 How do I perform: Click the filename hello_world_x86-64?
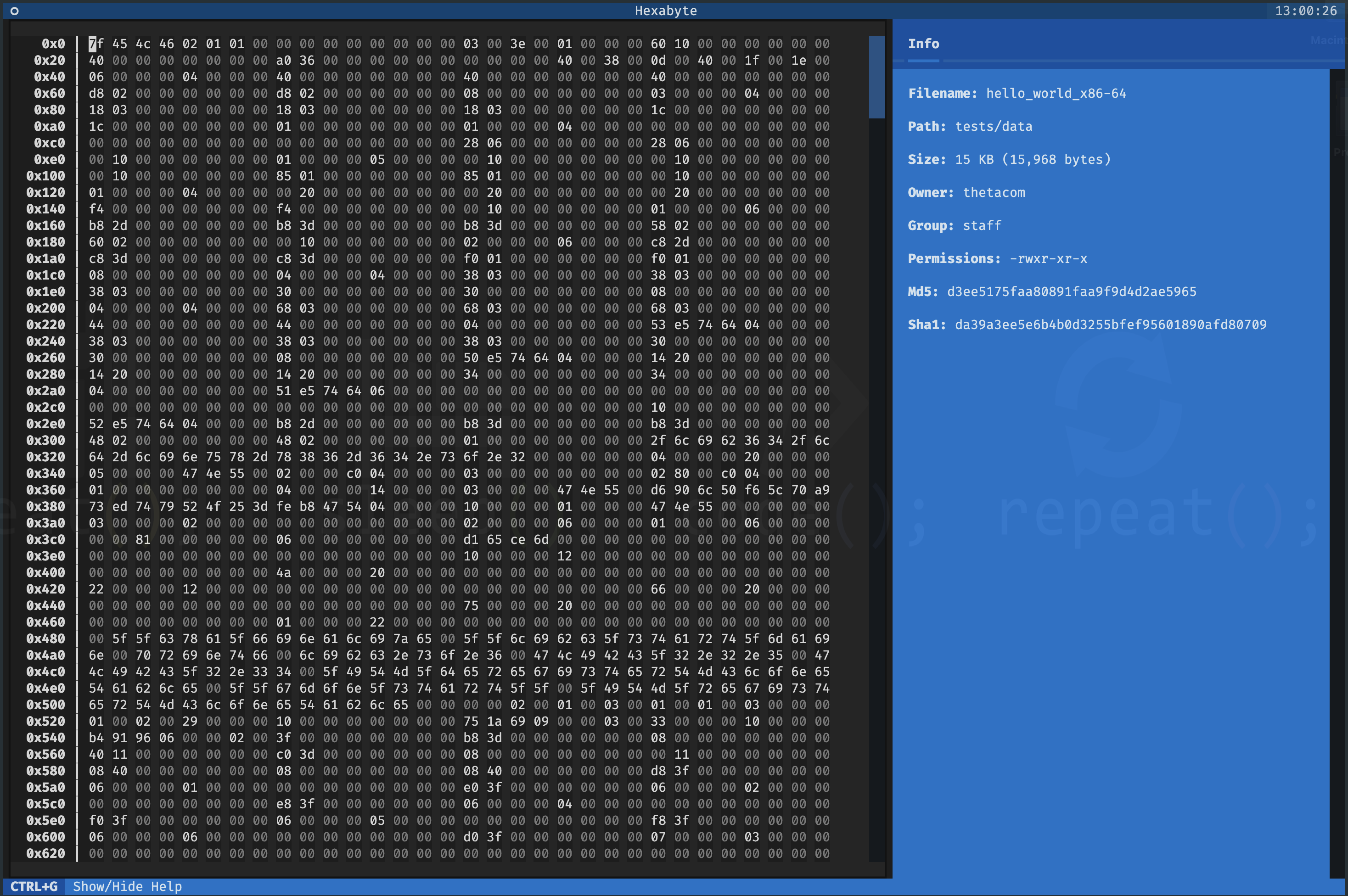[1056, 93]
